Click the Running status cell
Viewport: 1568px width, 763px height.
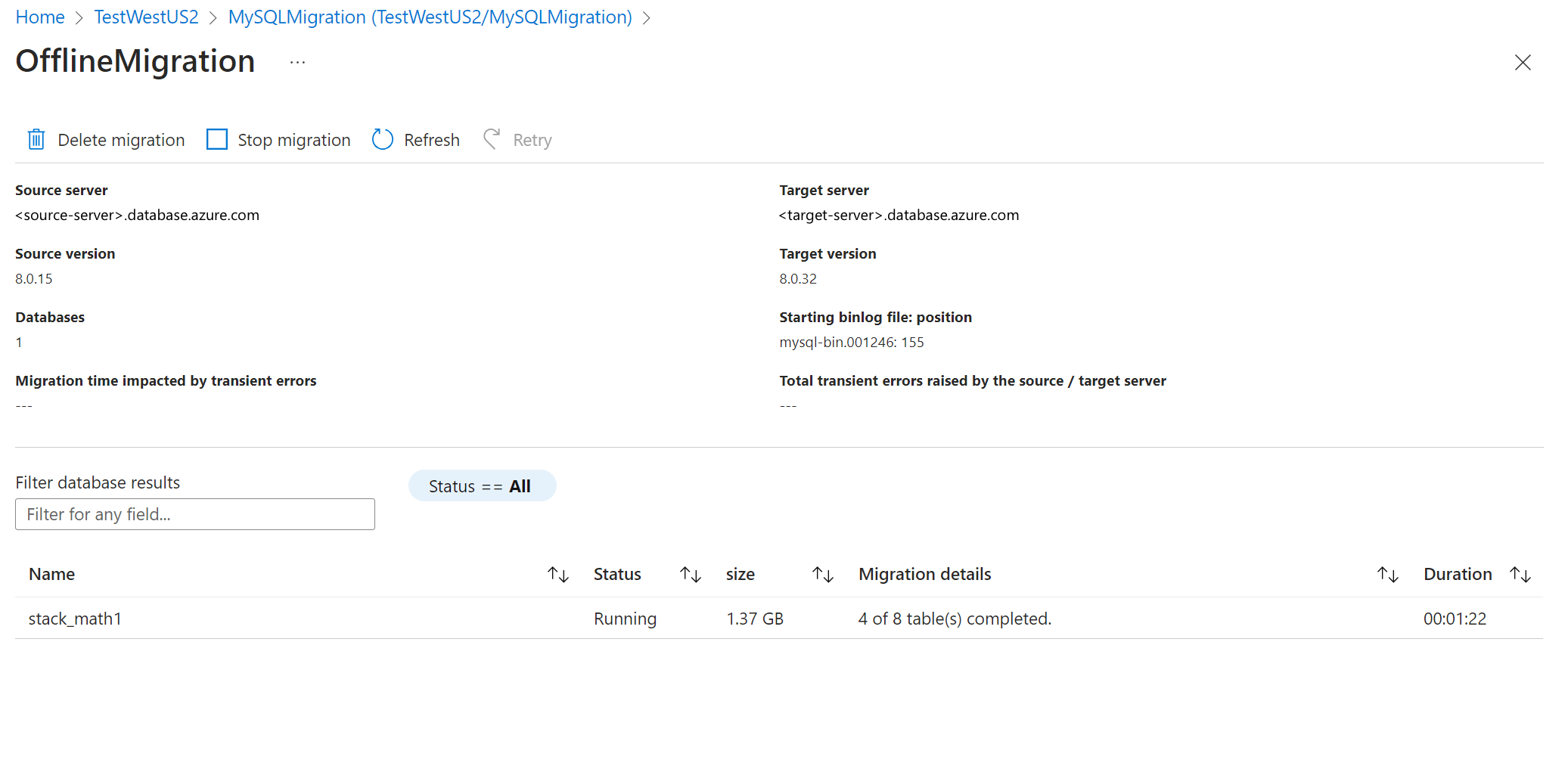click(625, 619)
